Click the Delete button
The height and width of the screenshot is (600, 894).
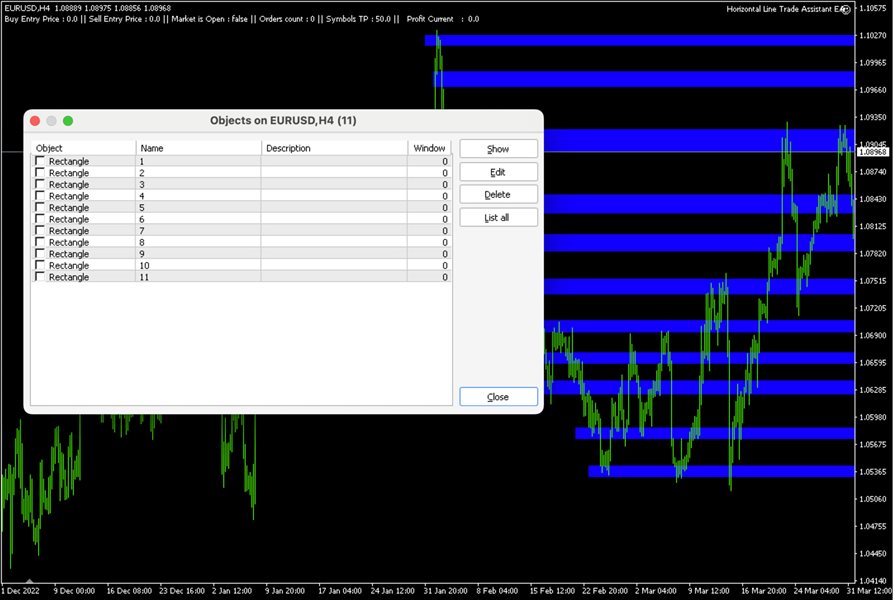(x=498, y=194)
